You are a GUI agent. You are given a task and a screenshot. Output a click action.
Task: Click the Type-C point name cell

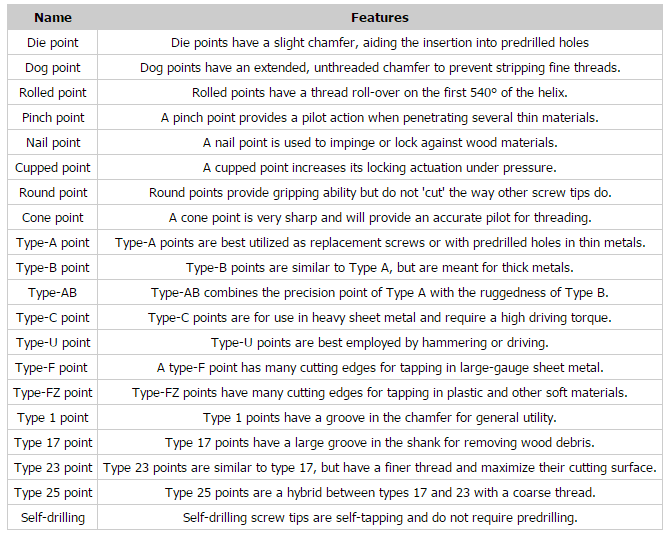pos(52,318)
